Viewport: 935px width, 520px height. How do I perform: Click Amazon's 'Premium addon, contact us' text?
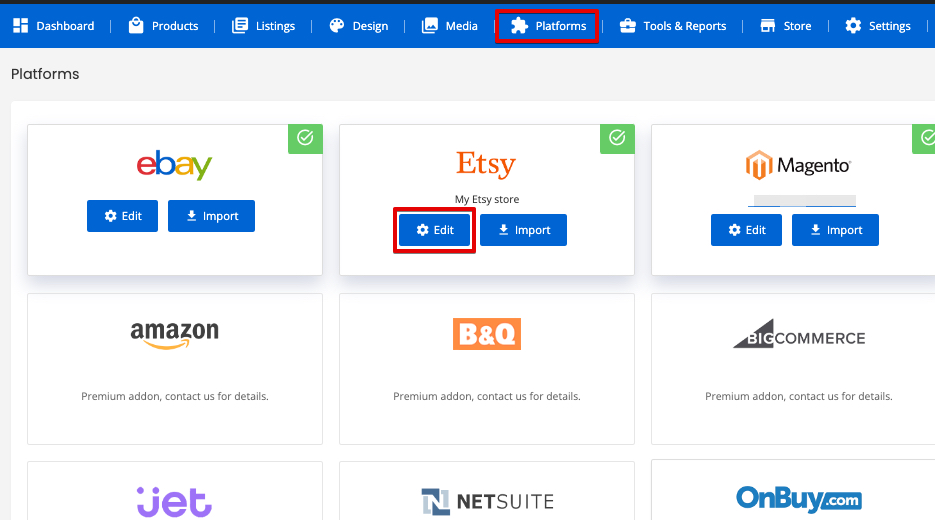pos(175,397)
